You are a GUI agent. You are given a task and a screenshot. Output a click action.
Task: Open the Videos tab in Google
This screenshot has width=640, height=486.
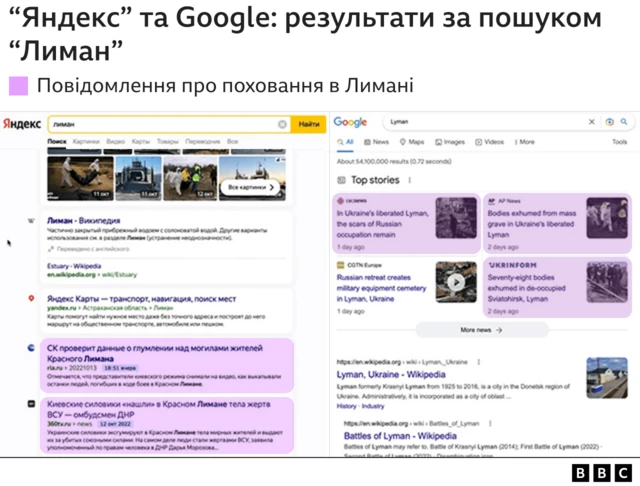(489, 142)
